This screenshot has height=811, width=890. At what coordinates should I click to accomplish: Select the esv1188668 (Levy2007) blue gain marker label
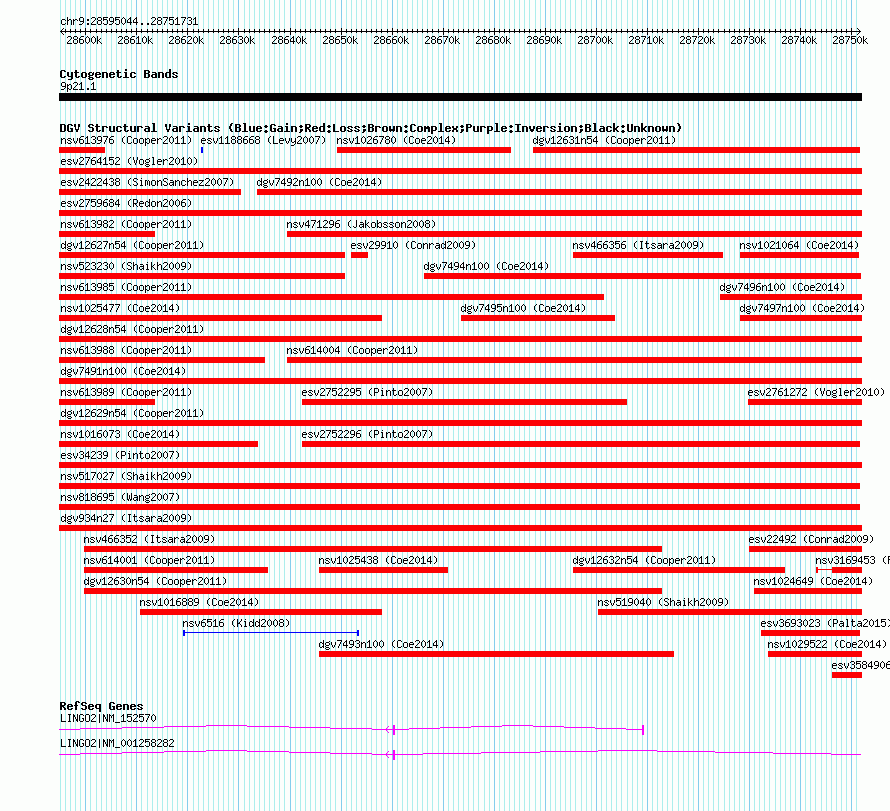click(263, 140)
